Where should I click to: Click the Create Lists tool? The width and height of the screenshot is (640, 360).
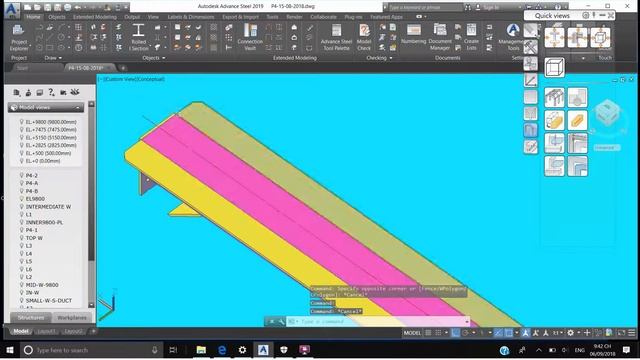click(x=471, y=38)
